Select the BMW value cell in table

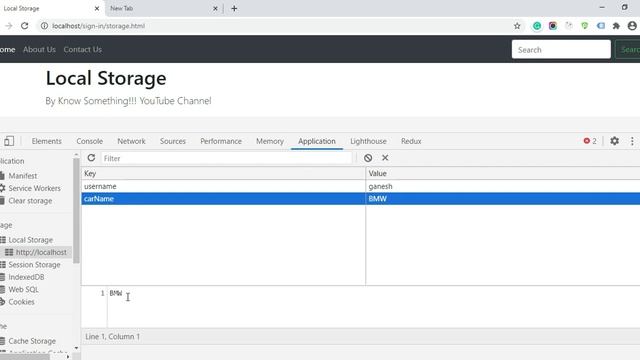(x=503, y=199)
